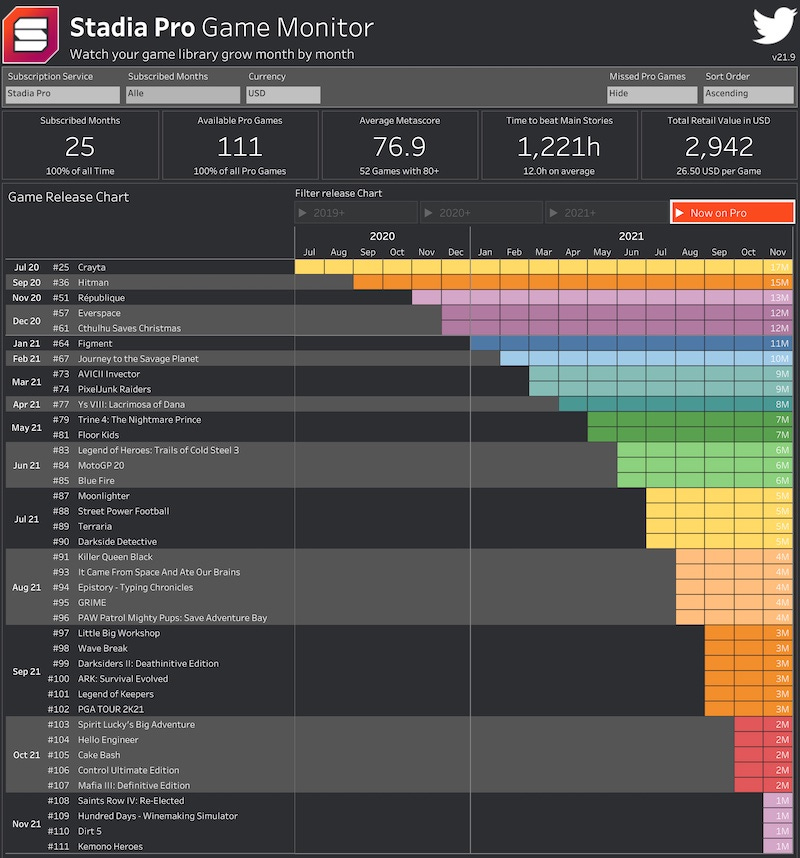
Task: Open the Twitter bird icon link
Action: click(774, 25)
